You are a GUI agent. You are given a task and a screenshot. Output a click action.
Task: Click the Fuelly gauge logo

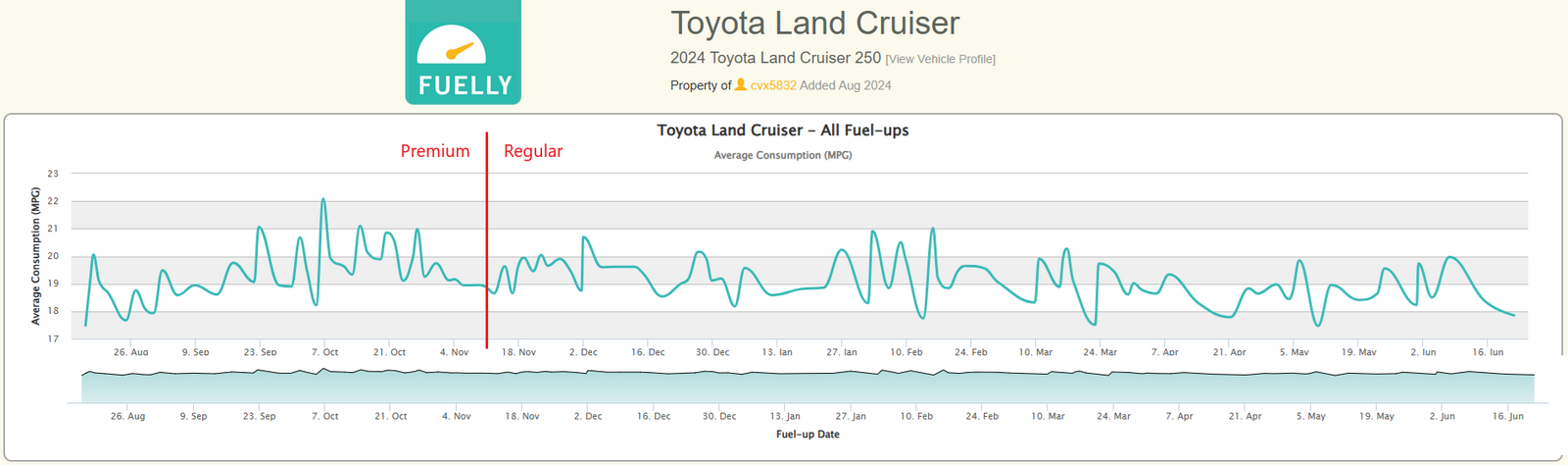463,52
